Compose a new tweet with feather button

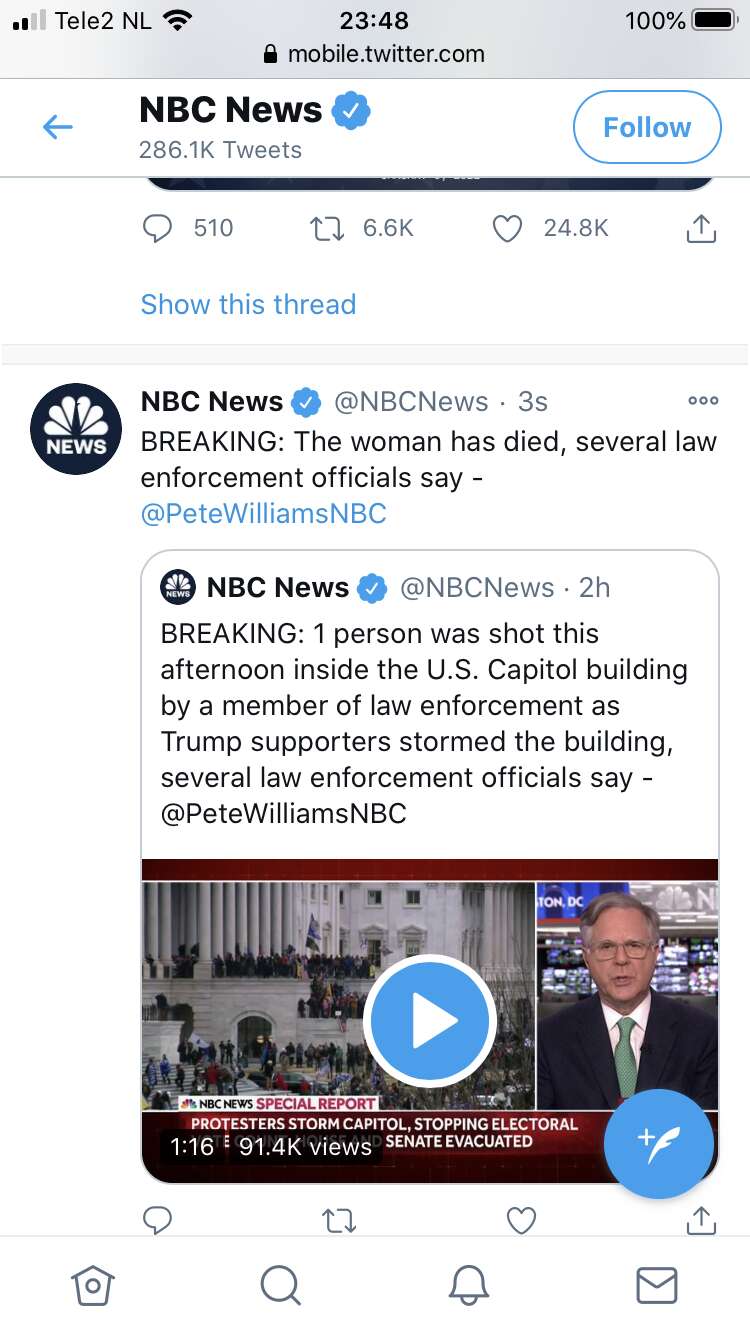tap(659, 1144)
